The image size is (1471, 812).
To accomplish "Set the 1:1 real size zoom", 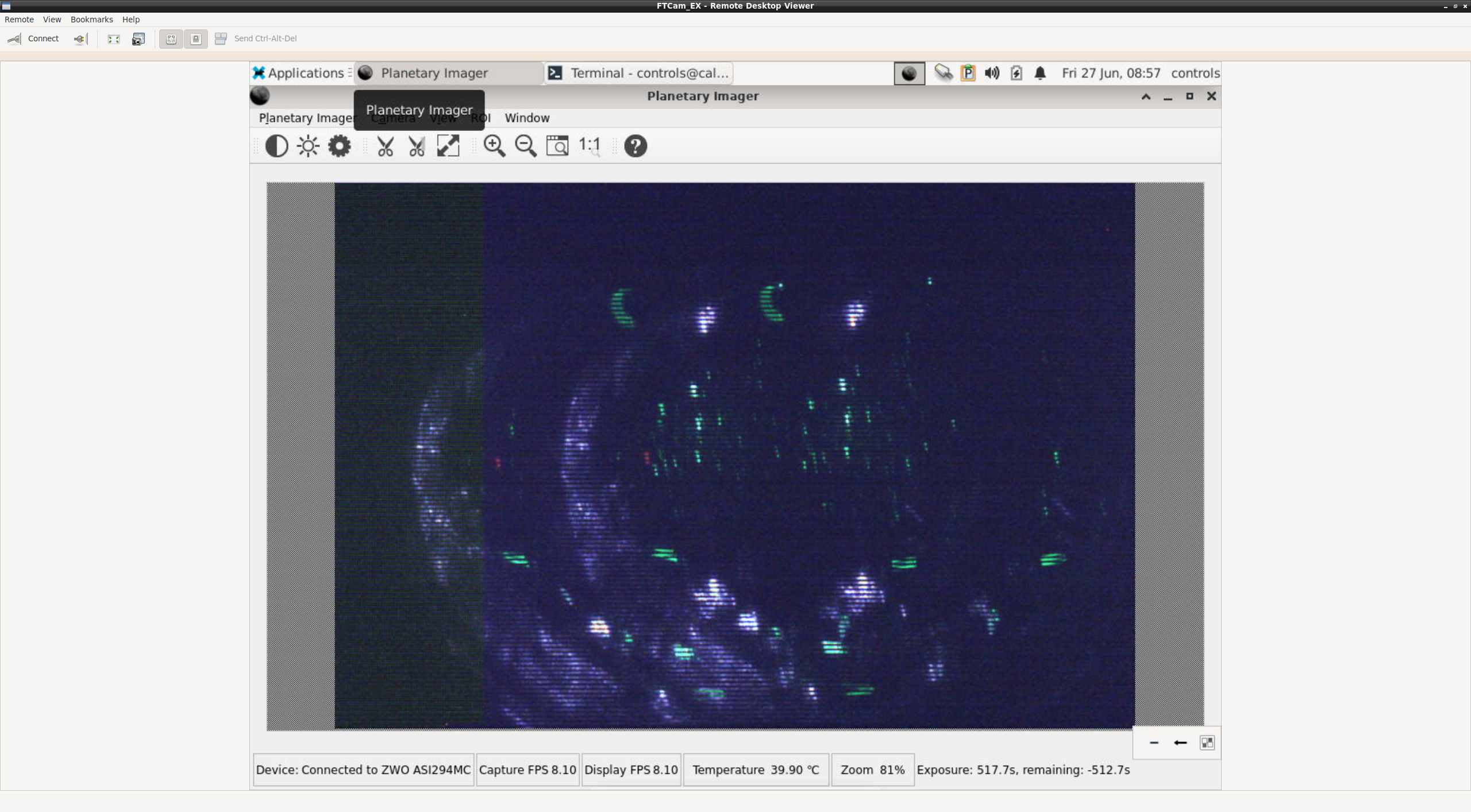I will pyautogui.click(x=590, y=146).
